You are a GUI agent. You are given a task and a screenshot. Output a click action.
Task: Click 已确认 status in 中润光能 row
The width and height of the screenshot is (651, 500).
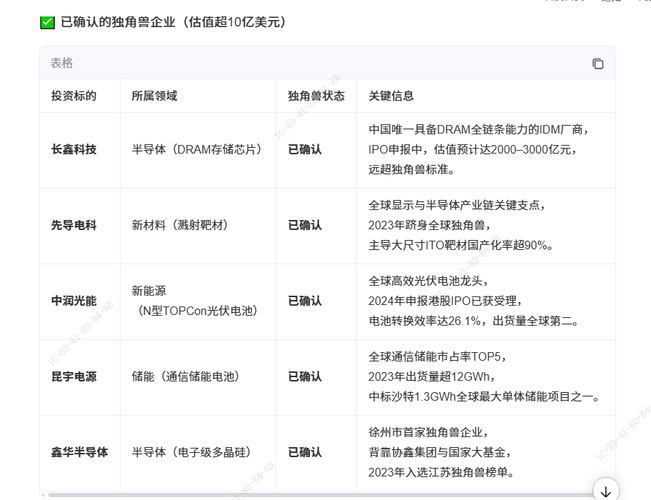coord(305,301)
